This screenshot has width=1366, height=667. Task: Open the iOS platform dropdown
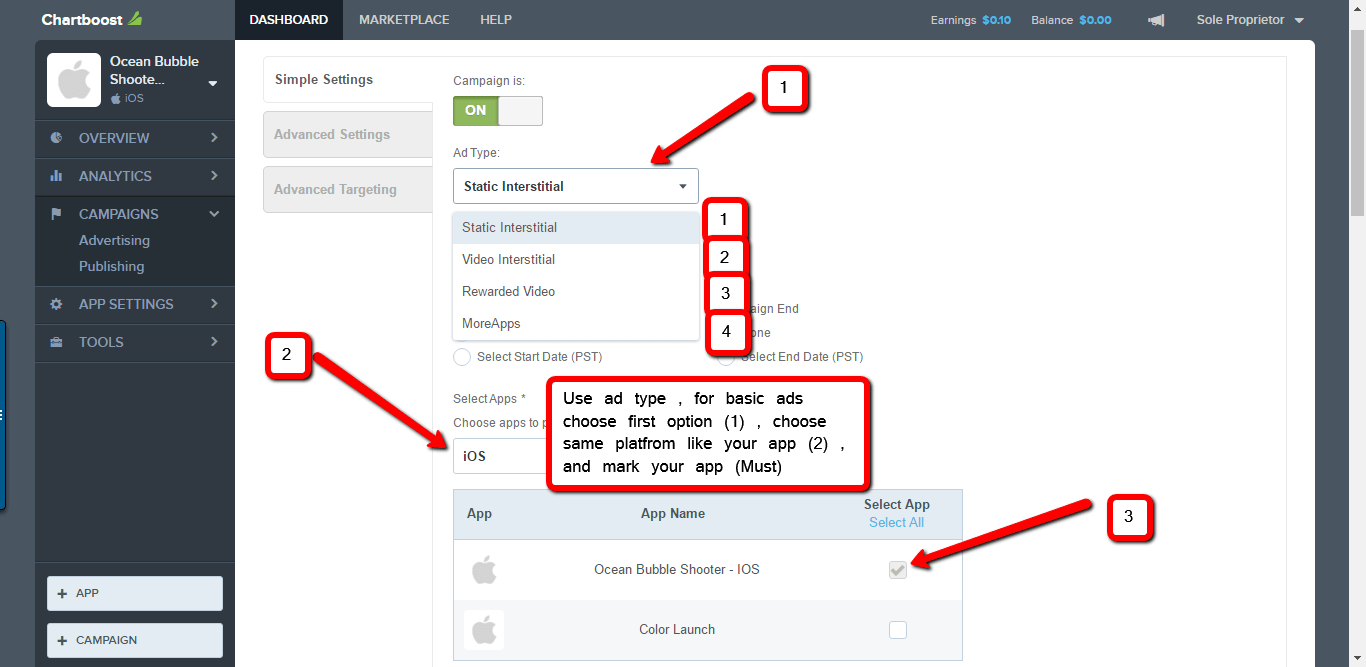coord(500,456)
